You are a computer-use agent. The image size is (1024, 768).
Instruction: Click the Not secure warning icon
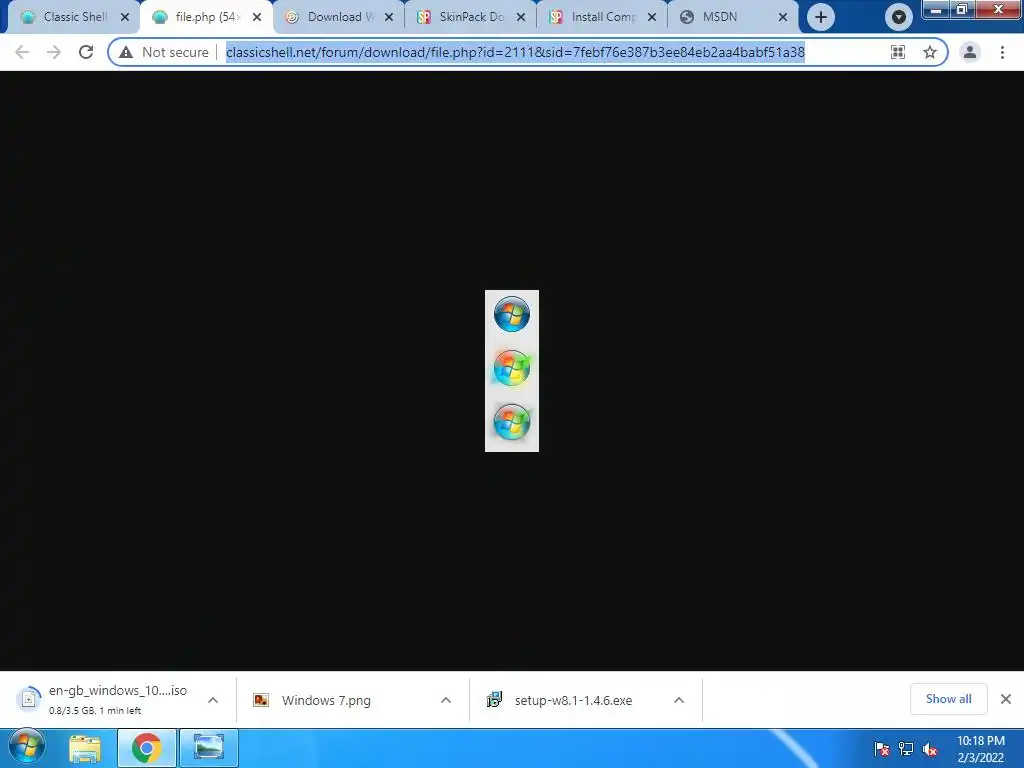click(x=126, y=52)
